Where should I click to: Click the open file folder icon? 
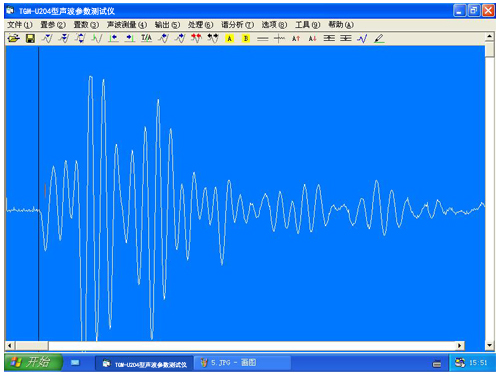(14, 38)
